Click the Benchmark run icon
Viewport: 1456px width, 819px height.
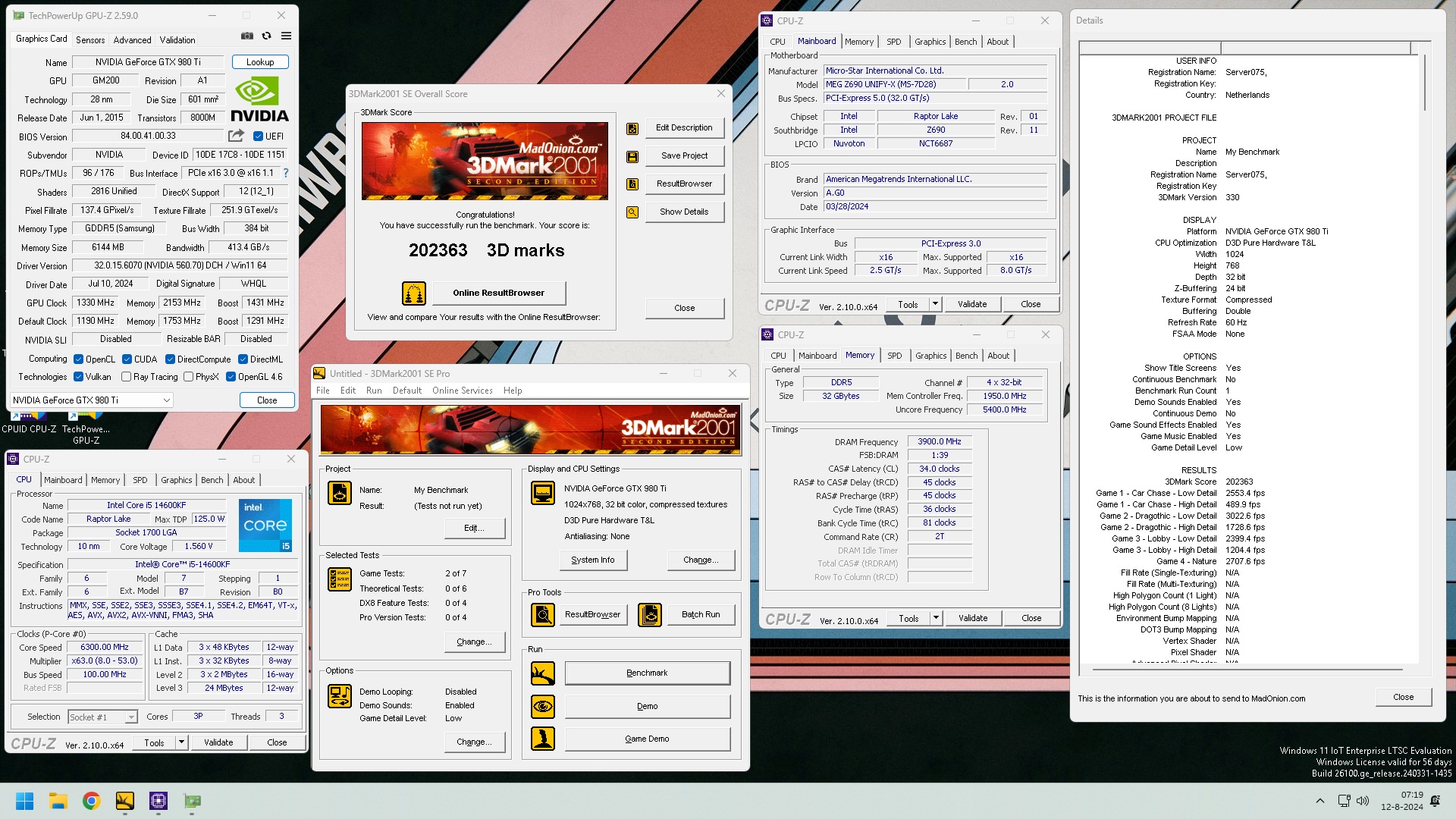click(543, 673)
